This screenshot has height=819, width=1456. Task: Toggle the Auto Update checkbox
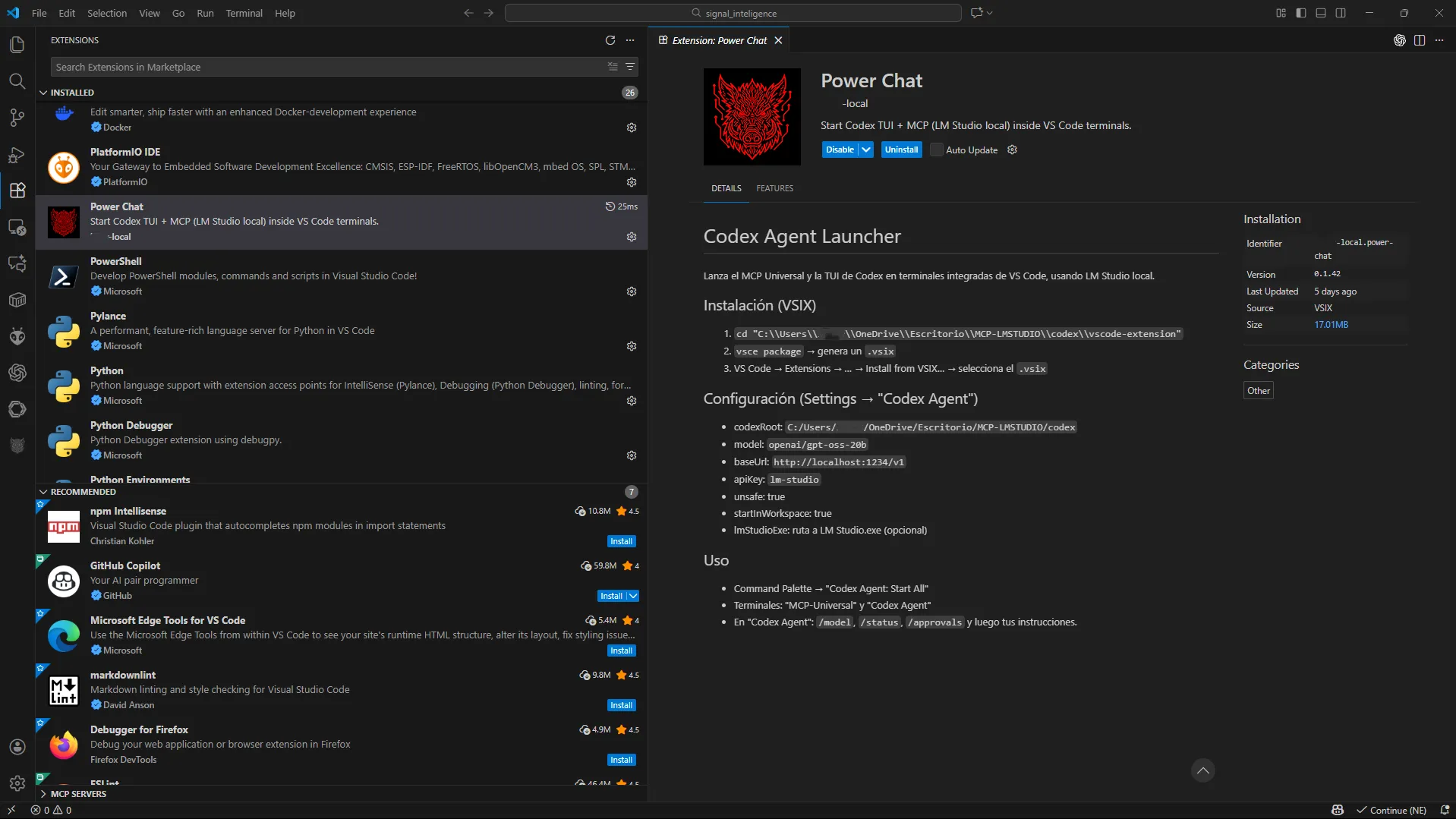pyautogui.click(x=937, y=150)
